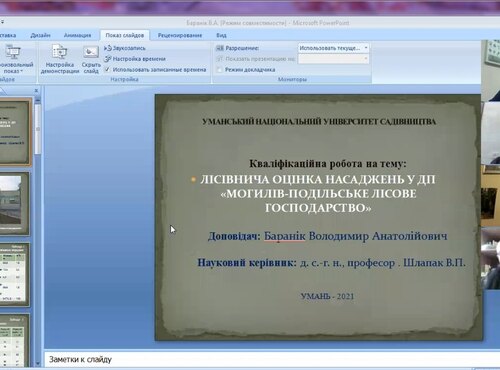Image resolution: width=500 pixels, height=370 pixels.
Task: Click the Настройка group label
Action: click(x=124, y=79)
